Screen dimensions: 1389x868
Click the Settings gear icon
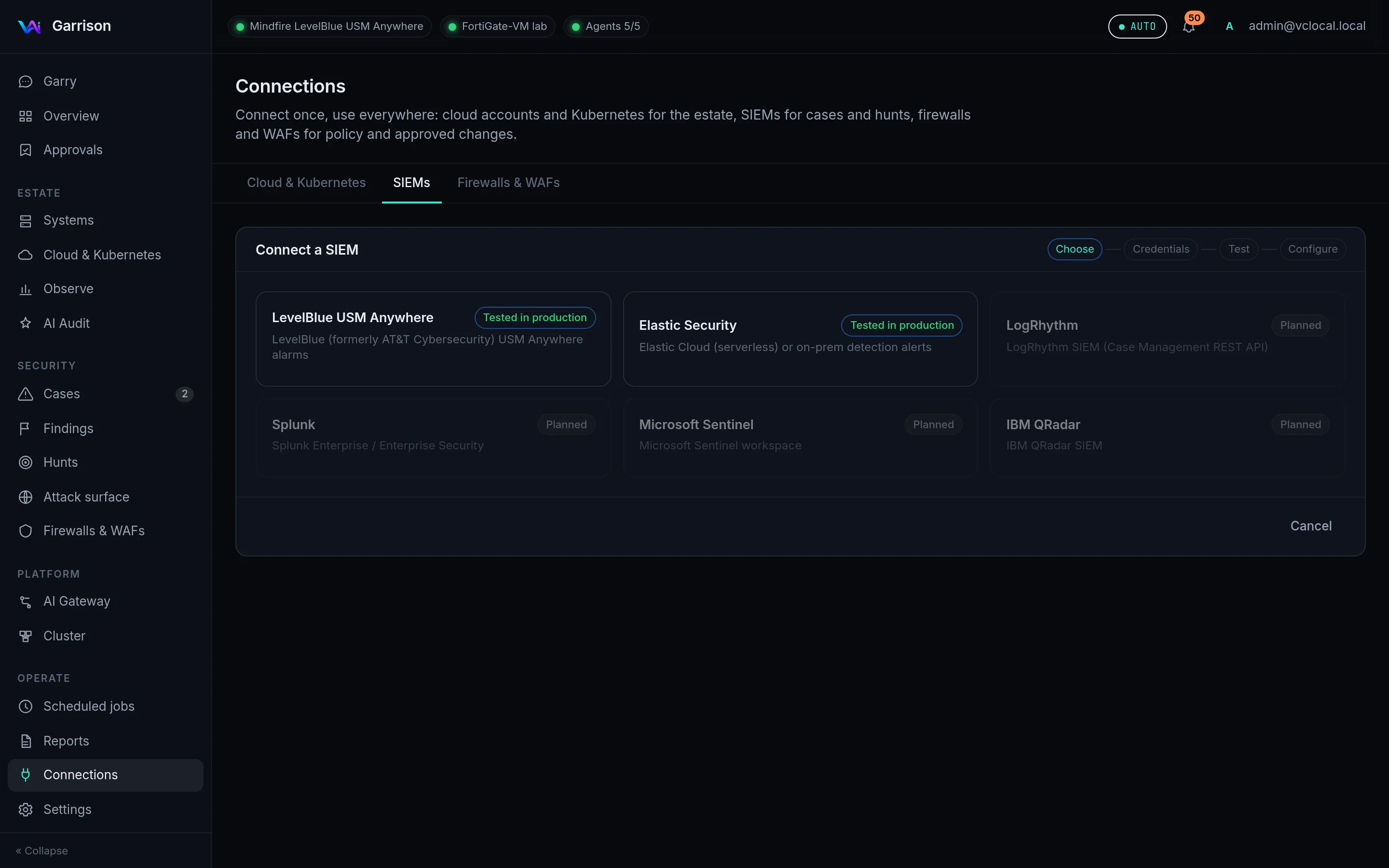(25, 810)
